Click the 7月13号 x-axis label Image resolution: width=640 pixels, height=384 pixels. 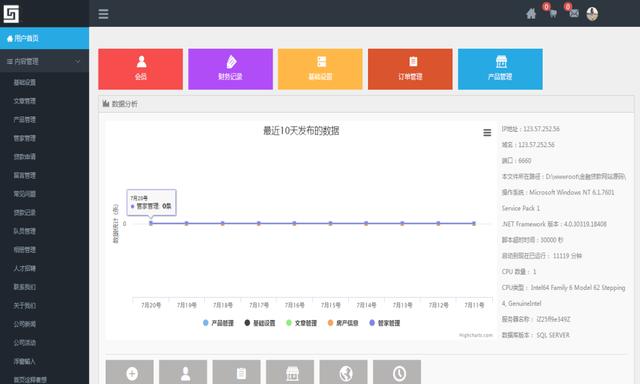(402, 305)
